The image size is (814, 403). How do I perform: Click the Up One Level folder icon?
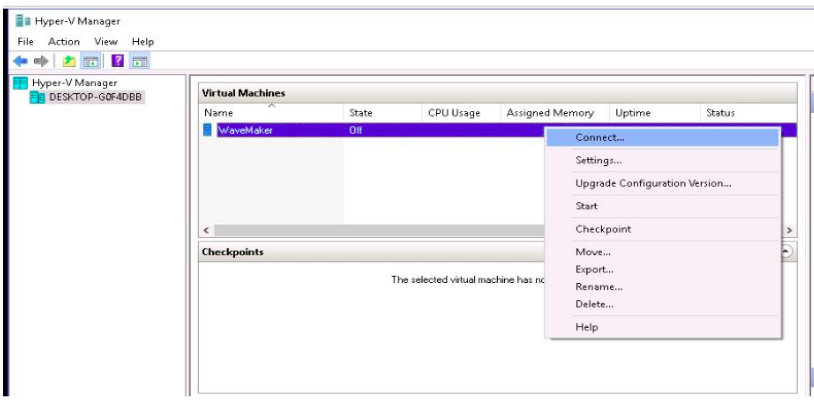[70, 61]
